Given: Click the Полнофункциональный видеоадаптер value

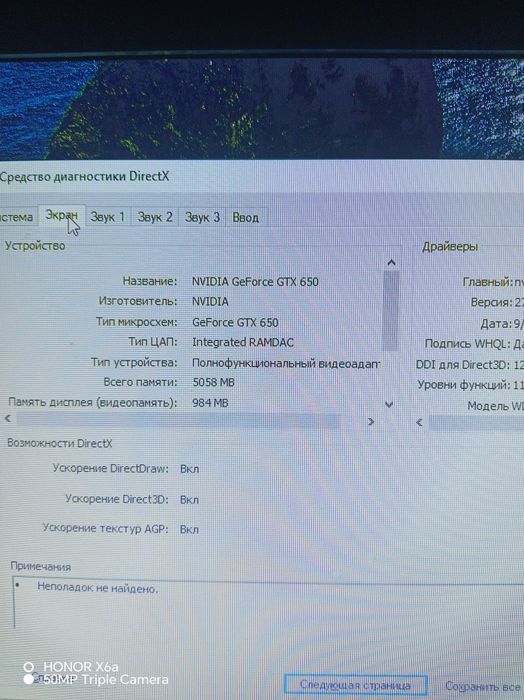Looking at the screenshot, I should 286,363.
